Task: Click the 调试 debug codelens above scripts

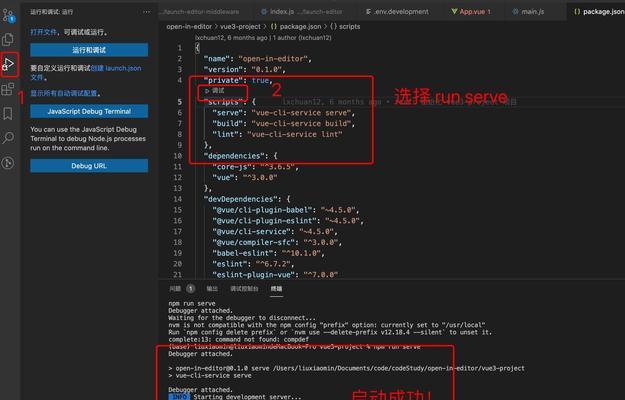Action: point(215,91)
